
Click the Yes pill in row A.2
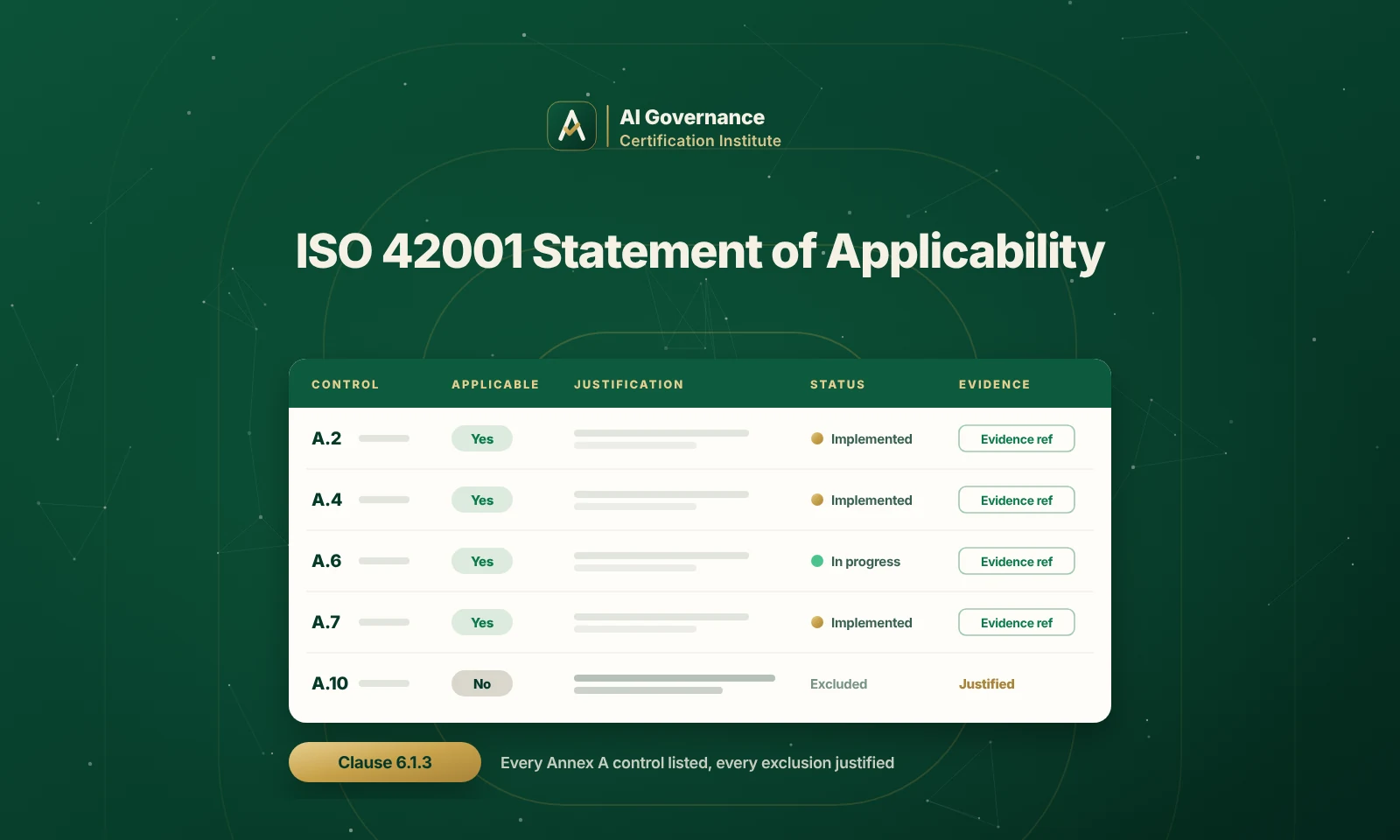pyautogui.click(x=482, y=438)
